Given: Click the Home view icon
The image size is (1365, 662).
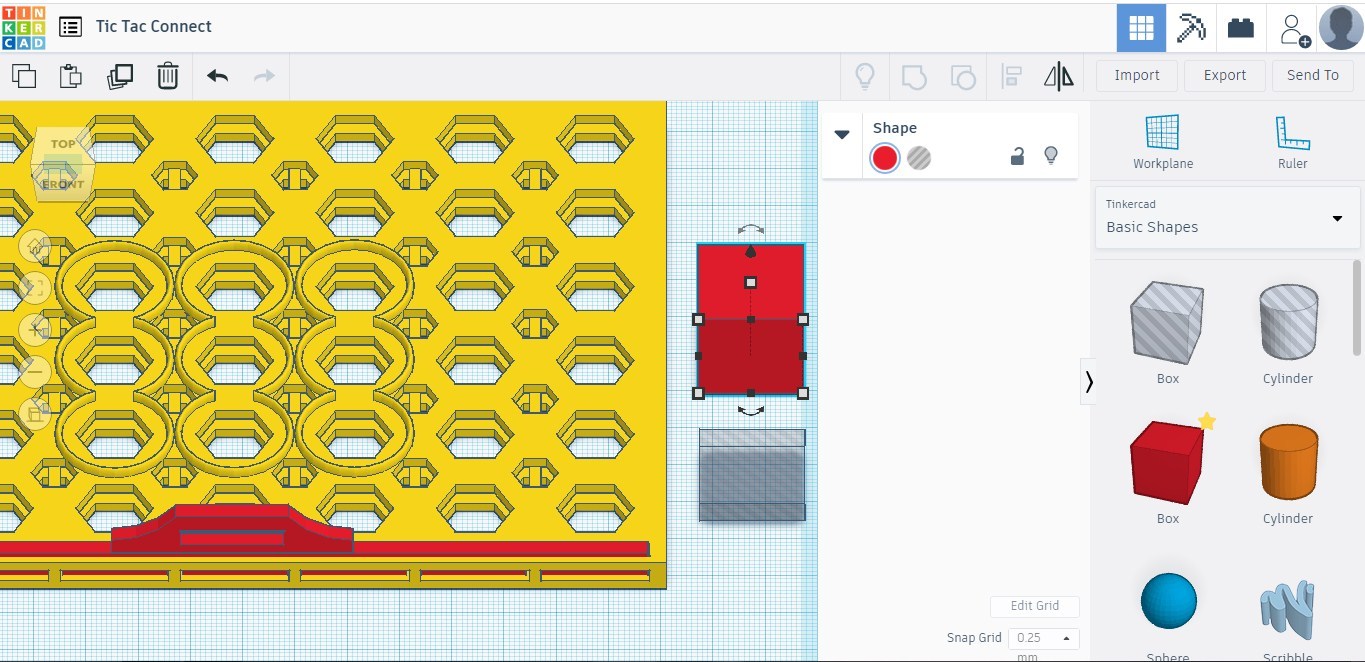Looking at the screenshot, I should click(x=35, y=246).
